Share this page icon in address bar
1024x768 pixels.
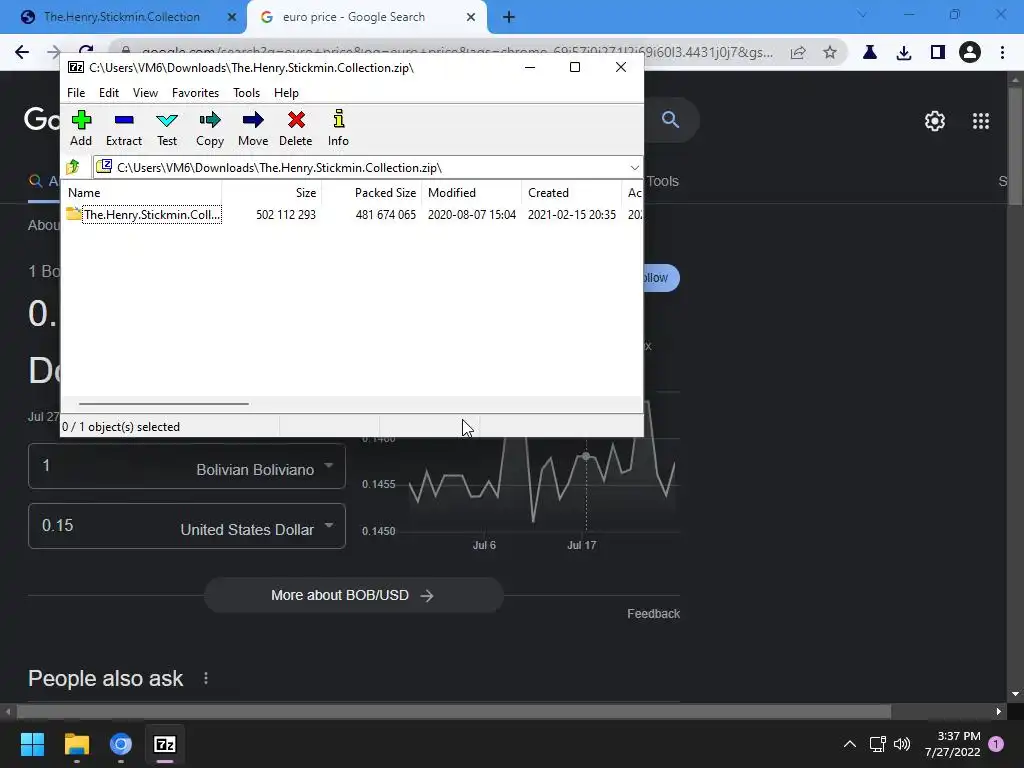click(798, 52)
